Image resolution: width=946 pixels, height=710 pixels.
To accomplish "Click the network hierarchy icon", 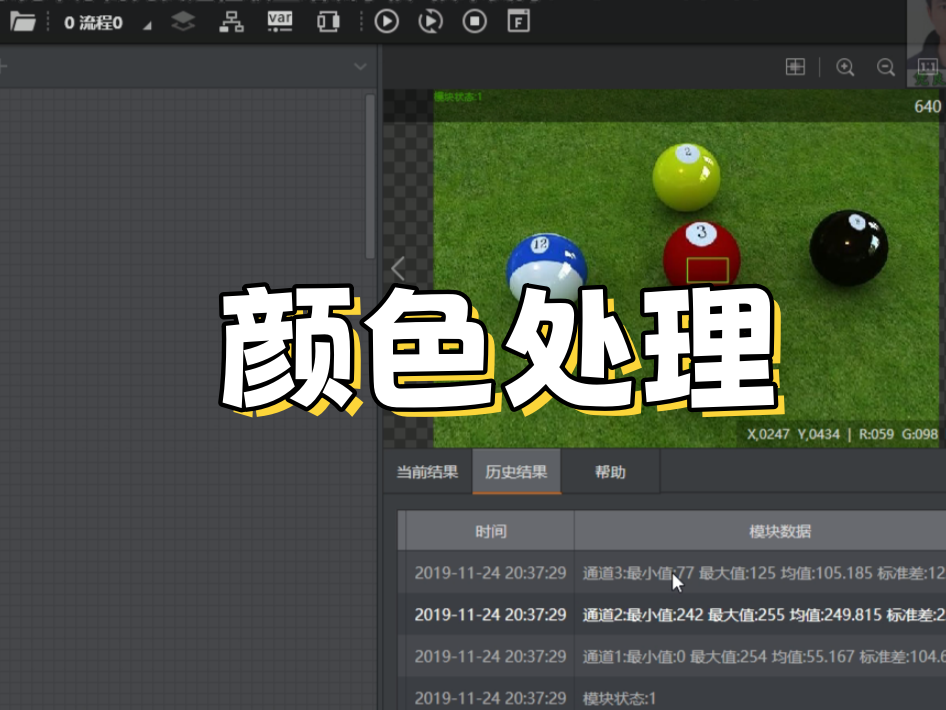I will click(231, 22).
